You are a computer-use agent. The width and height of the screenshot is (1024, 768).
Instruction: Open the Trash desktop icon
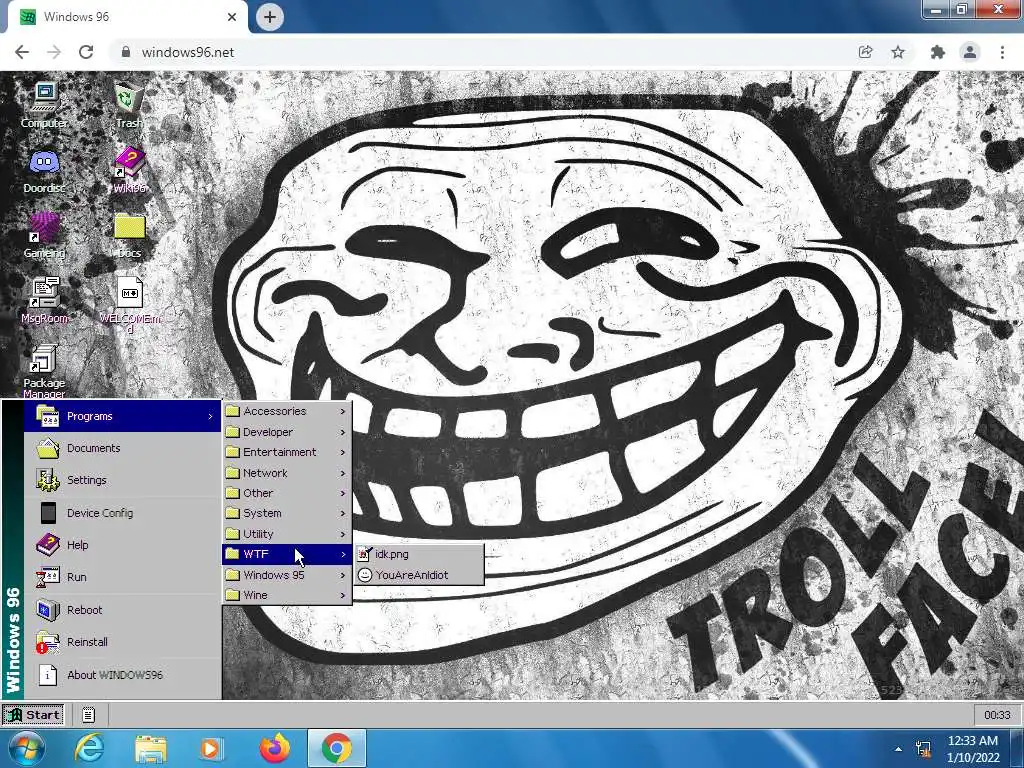[129, 104]
